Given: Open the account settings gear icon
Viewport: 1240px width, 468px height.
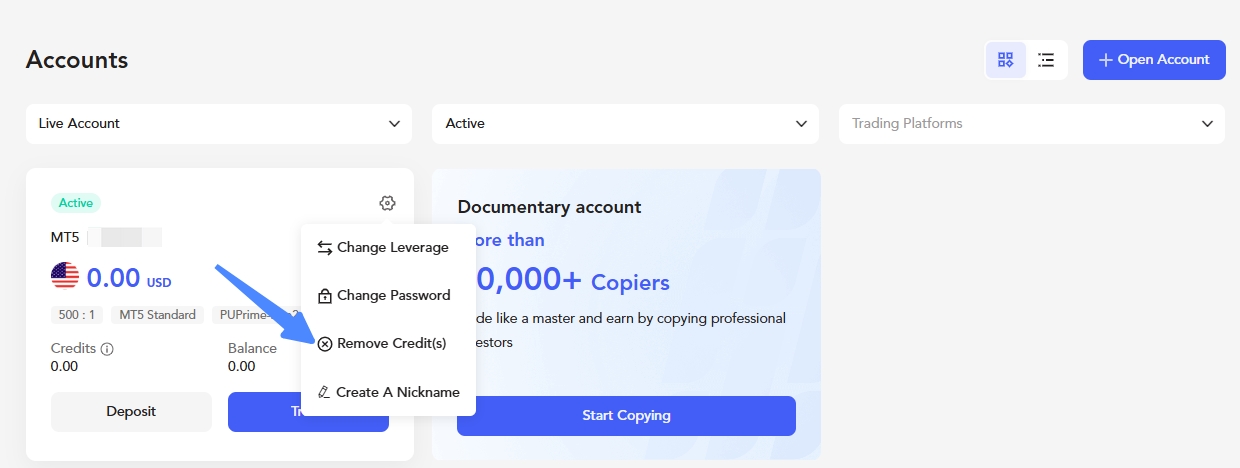Looking at the screenshot, I should pyautogui.click(x=387, y=203).
